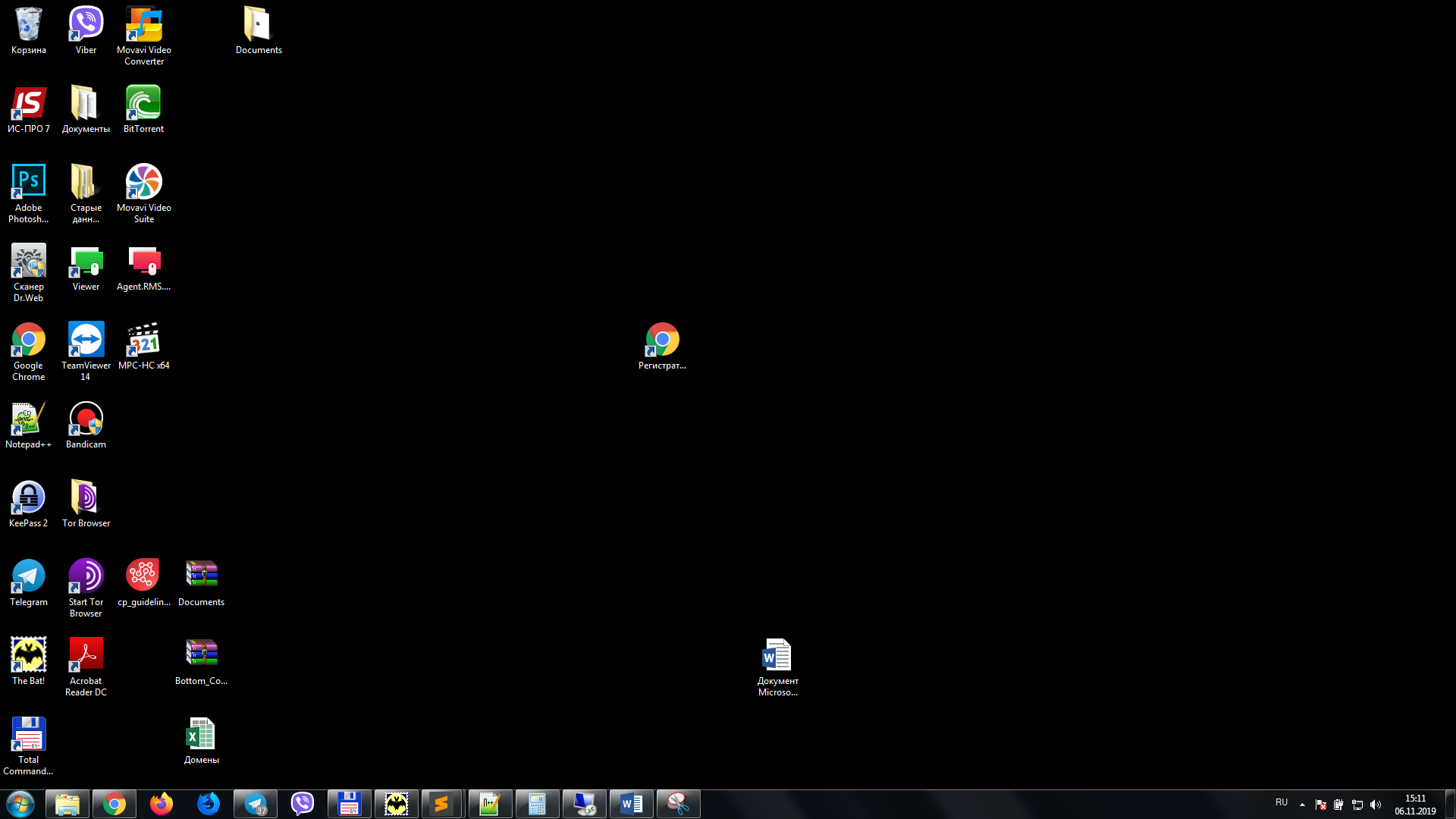Screen dimensions: 1456x819
Task: Open the Документы folder on desktop
Action: click(x=86, y=109)
